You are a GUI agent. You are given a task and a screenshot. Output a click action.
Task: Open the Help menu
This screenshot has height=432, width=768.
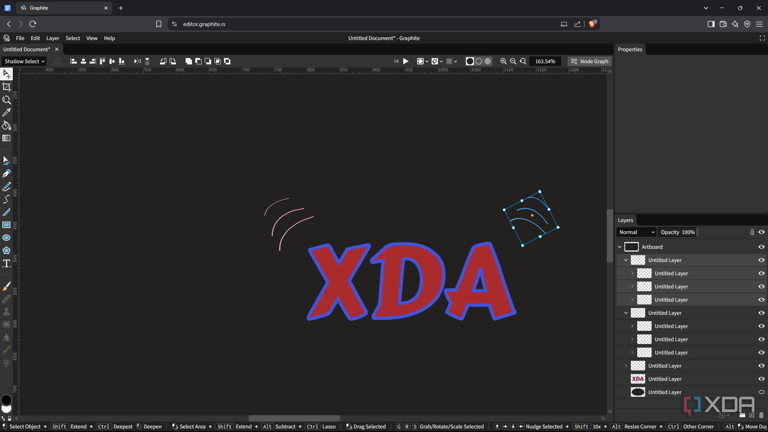tap(109, 38)
